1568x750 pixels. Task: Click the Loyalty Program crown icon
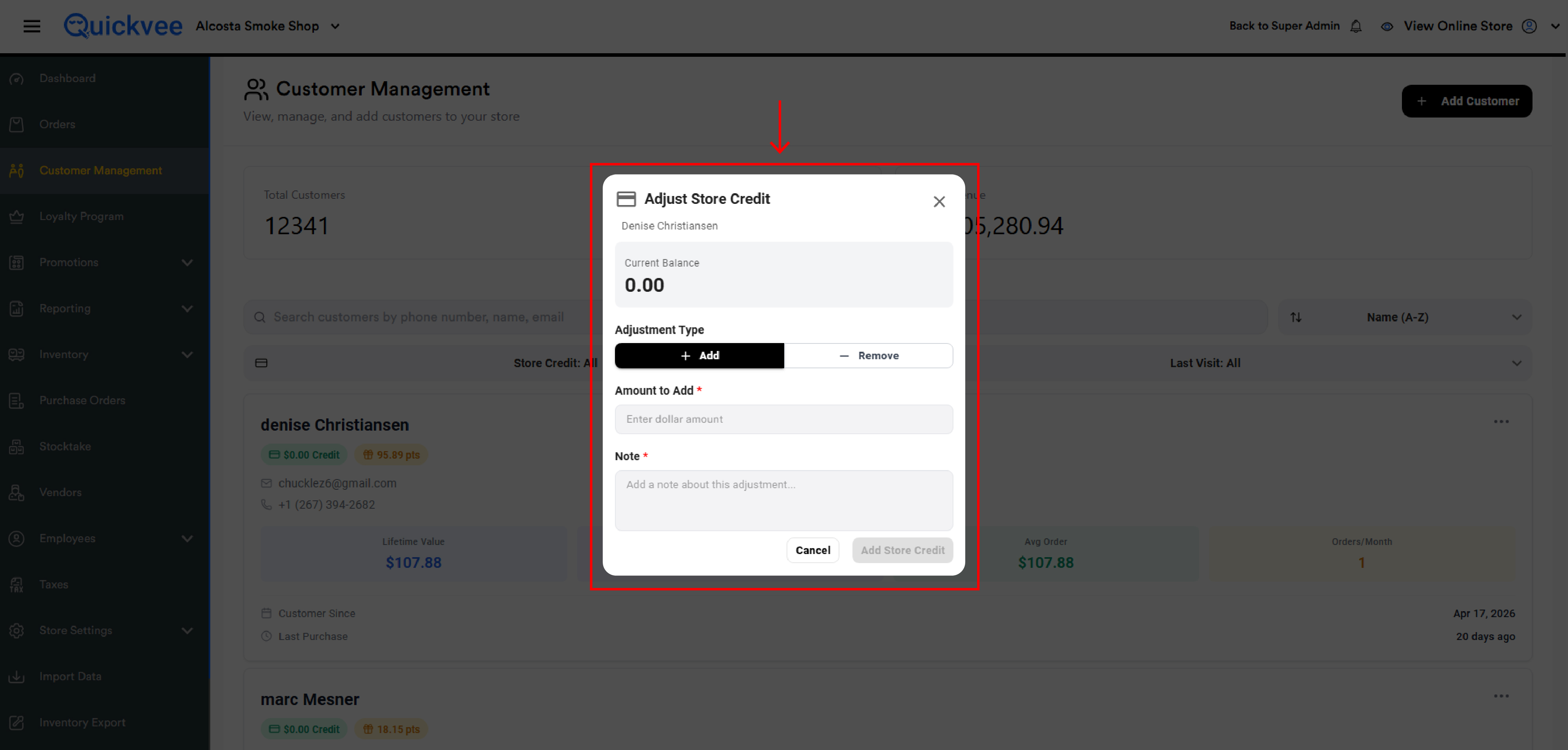click(x=17, y=216)
